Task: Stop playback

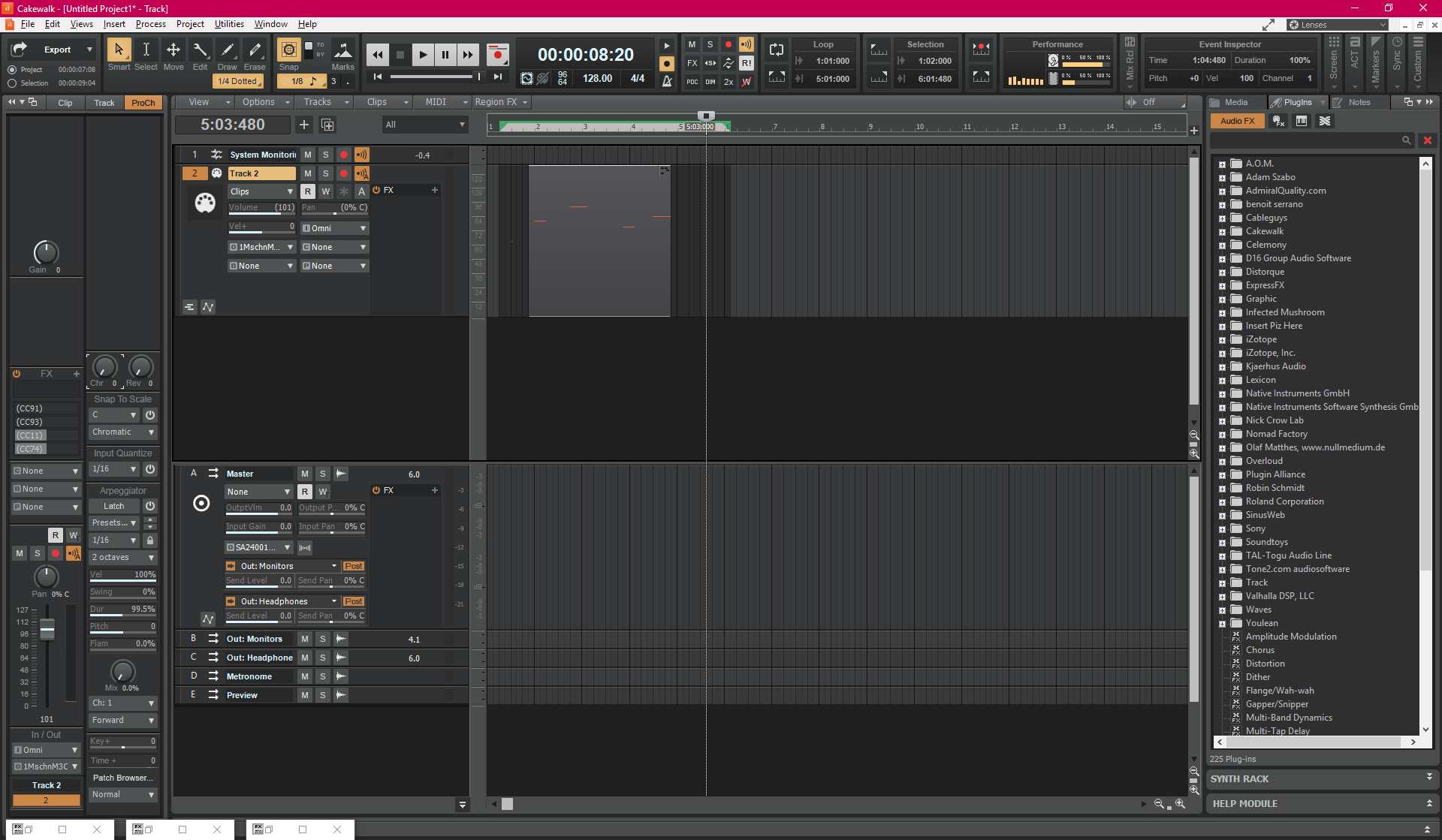Action: [400, 55]
